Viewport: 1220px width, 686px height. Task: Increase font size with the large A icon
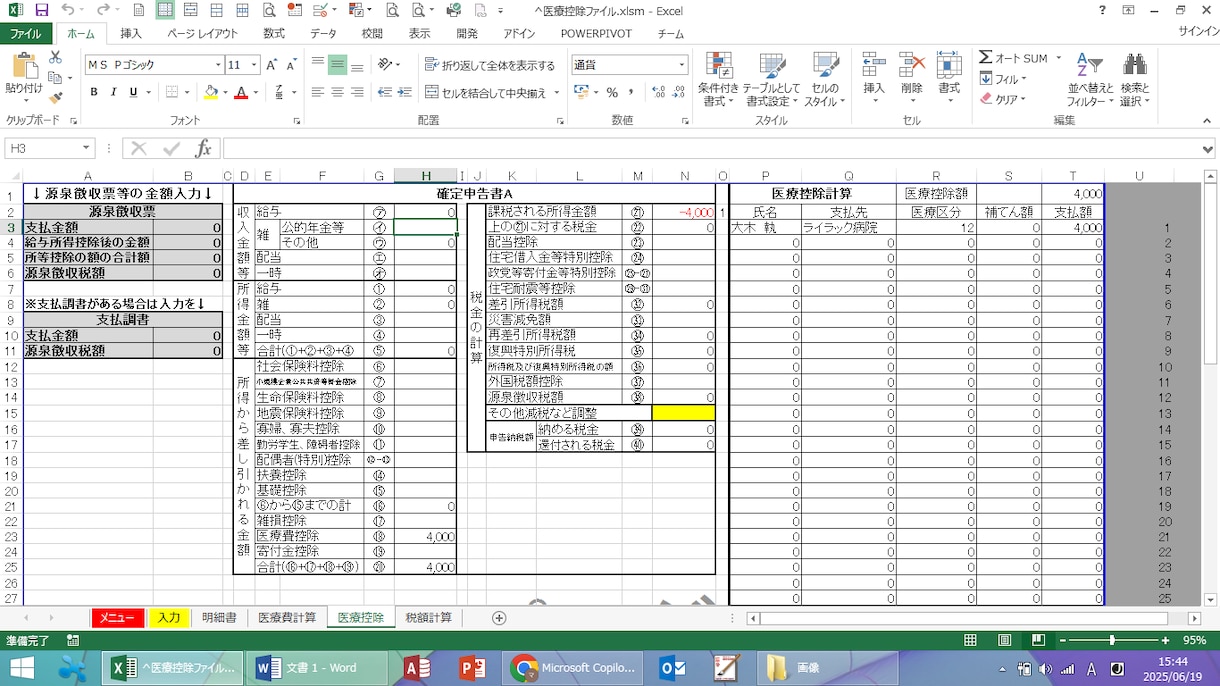[x=272, y=65]
